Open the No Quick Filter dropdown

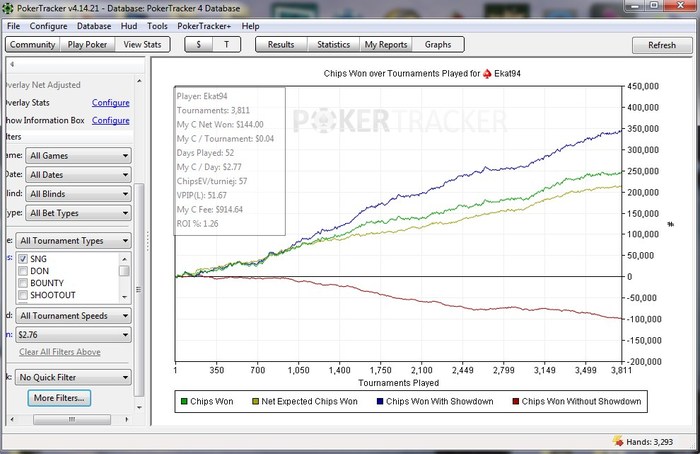pos(74,378)
